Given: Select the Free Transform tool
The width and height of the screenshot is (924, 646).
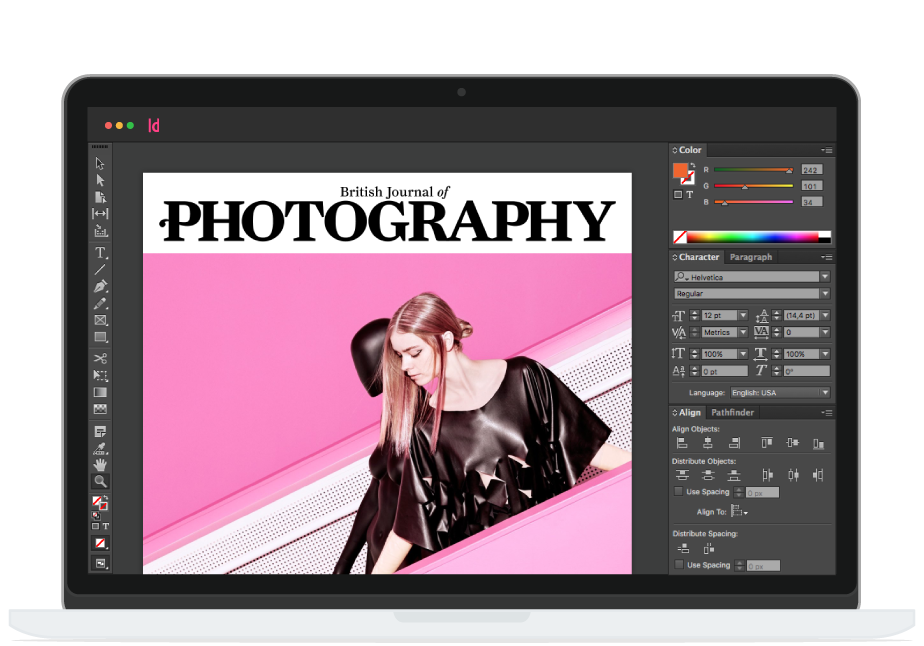Looking at the screenshot, I should (100, 375).
